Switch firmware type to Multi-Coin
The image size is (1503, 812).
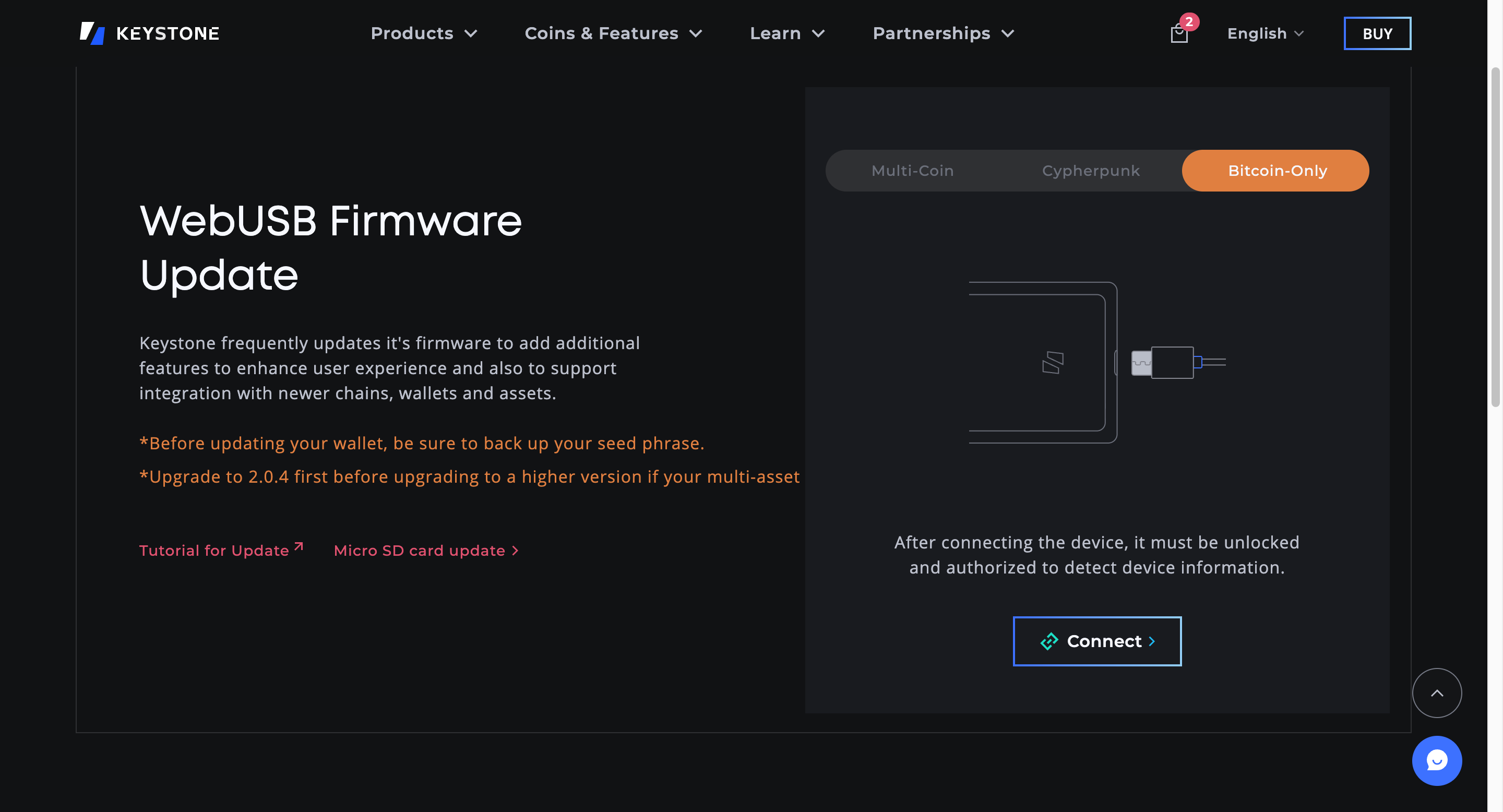tap(913, 171)
